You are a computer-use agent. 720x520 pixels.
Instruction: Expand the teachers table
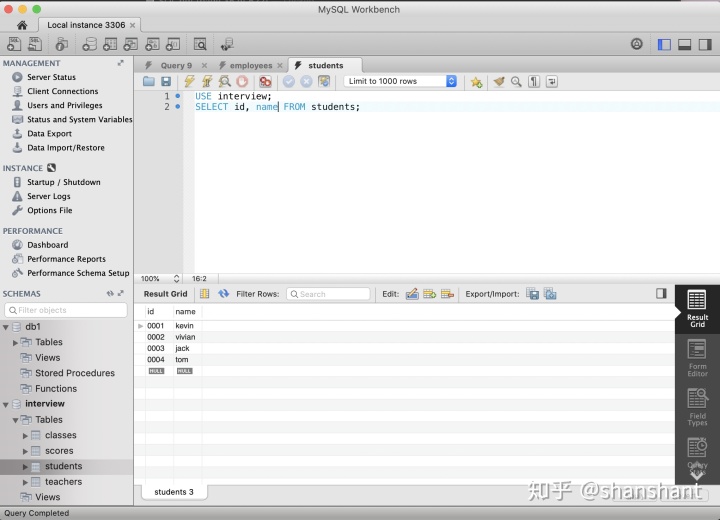[25, 482]
